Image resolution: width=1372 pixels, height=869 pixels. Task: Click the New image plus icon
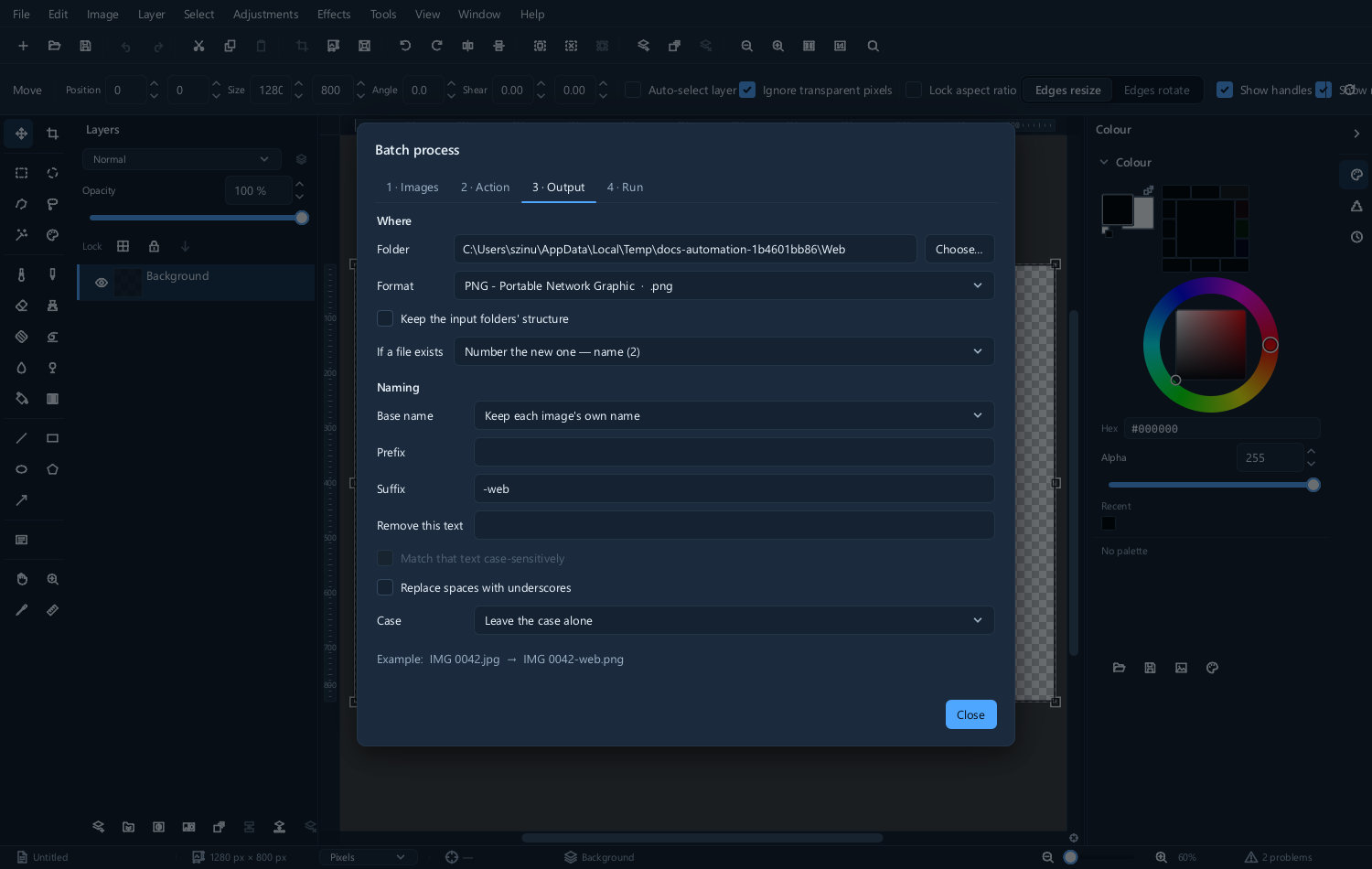[23, 46]
